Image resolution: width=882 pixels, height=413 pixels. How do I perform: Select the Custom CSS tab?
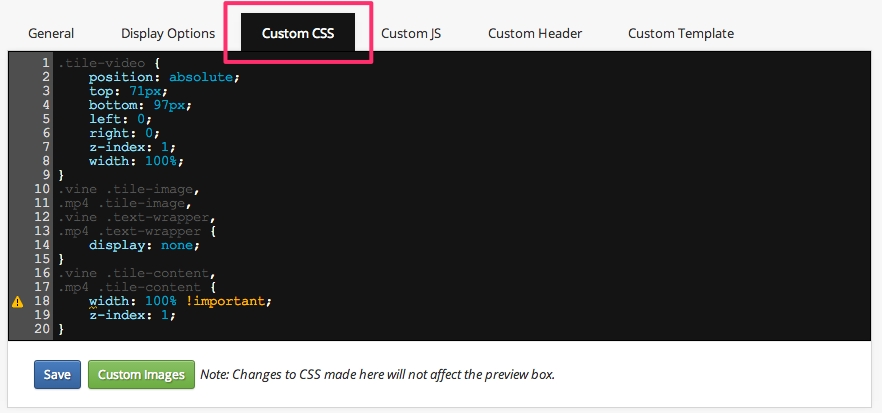[x=306, y=33]
